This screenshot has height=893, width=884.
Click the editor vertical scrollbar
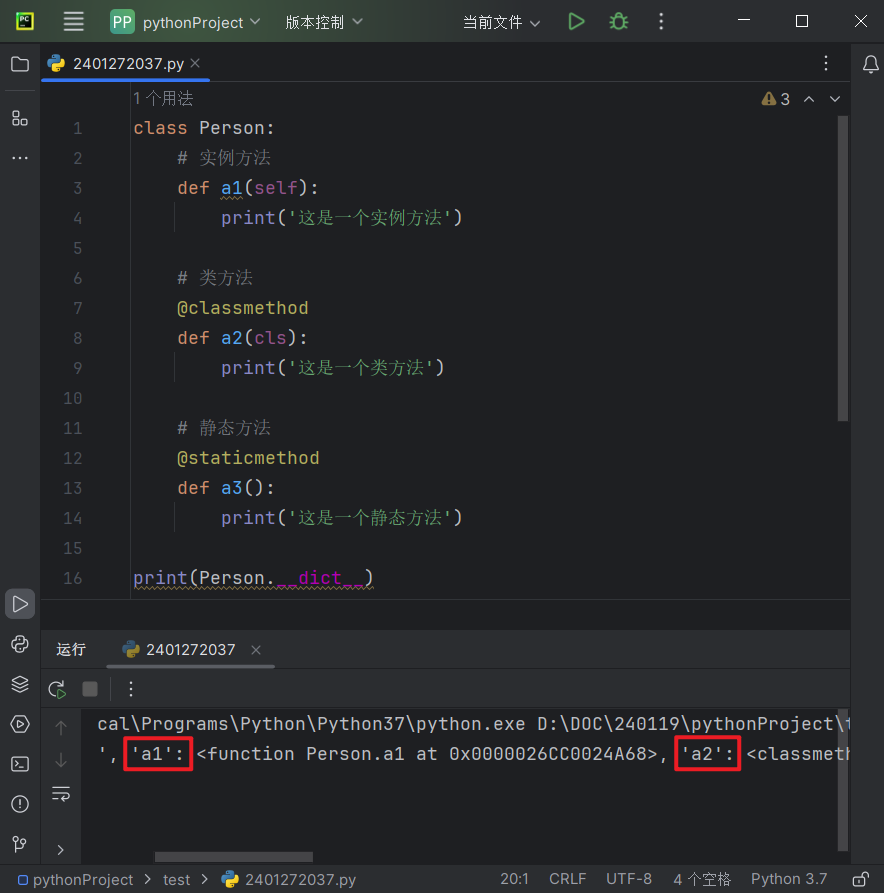(843, 268)
